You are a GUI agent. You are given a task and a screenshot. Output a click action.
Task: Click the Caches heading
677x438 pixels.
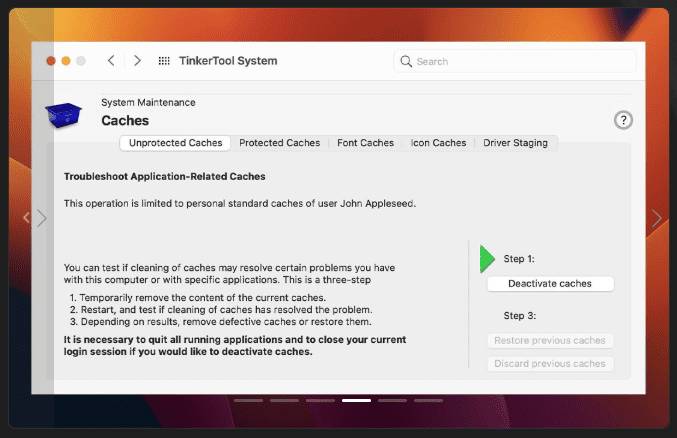point(125,121)
